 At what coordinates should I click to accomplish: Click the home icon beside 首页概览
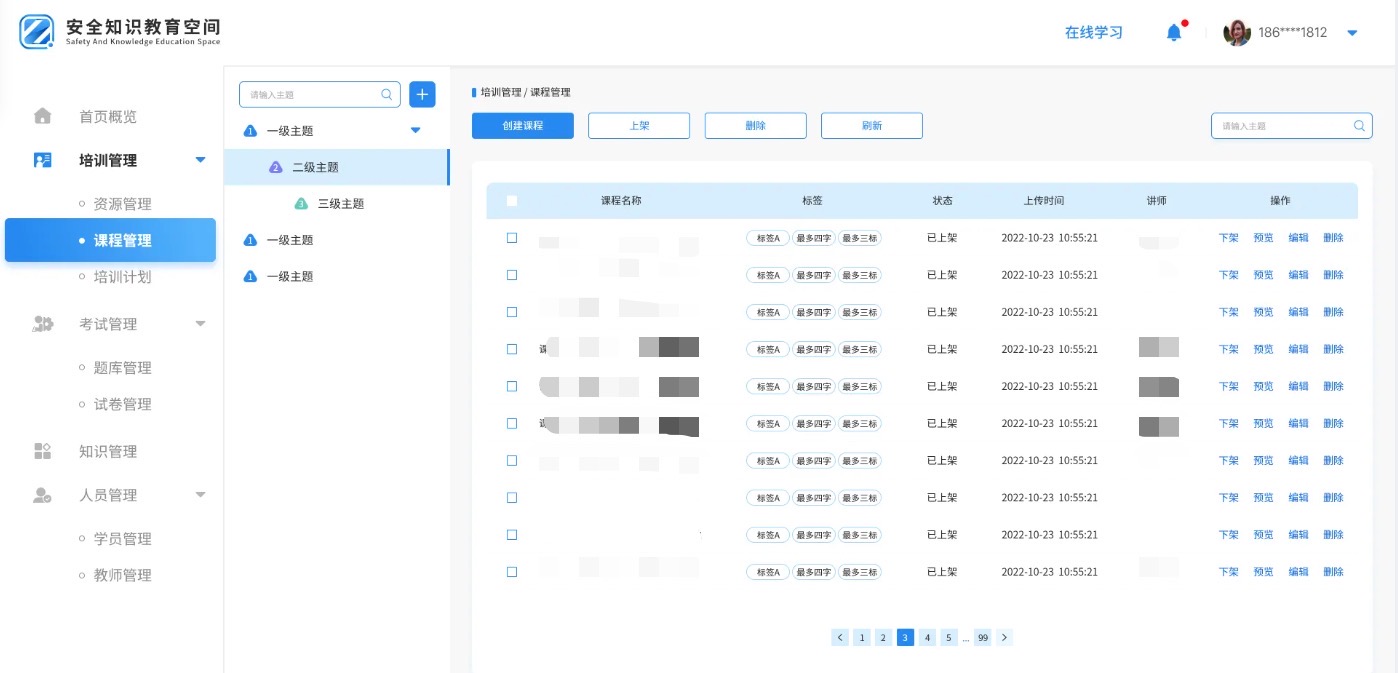point(43,116)
